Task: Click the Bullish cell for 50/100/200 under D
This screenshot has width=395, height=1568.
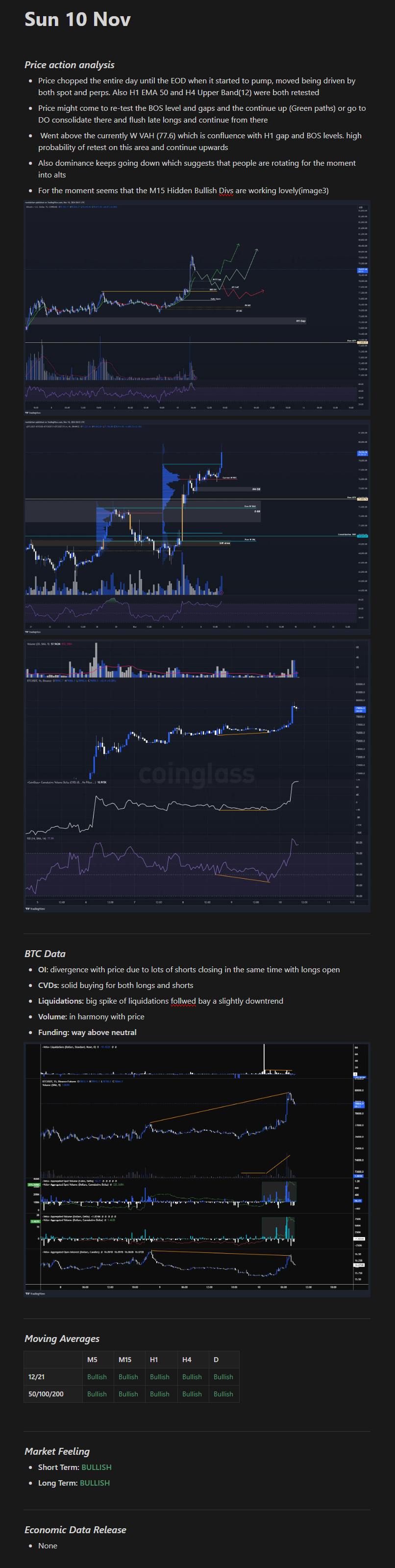Action: (x=223, y=1393)
